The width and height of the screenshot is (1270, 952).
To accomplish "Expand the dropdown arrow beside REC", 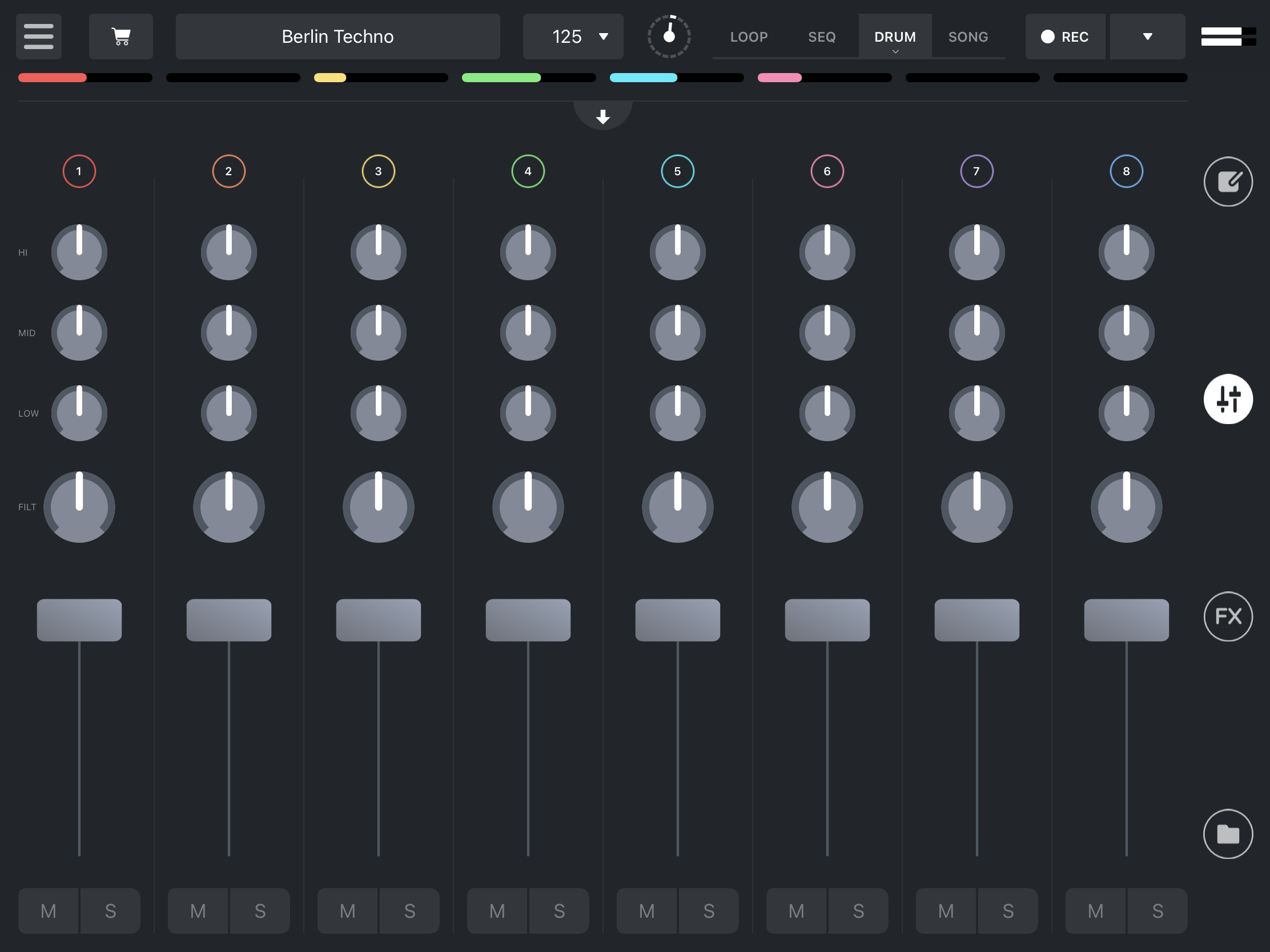I will [1147, 36].
